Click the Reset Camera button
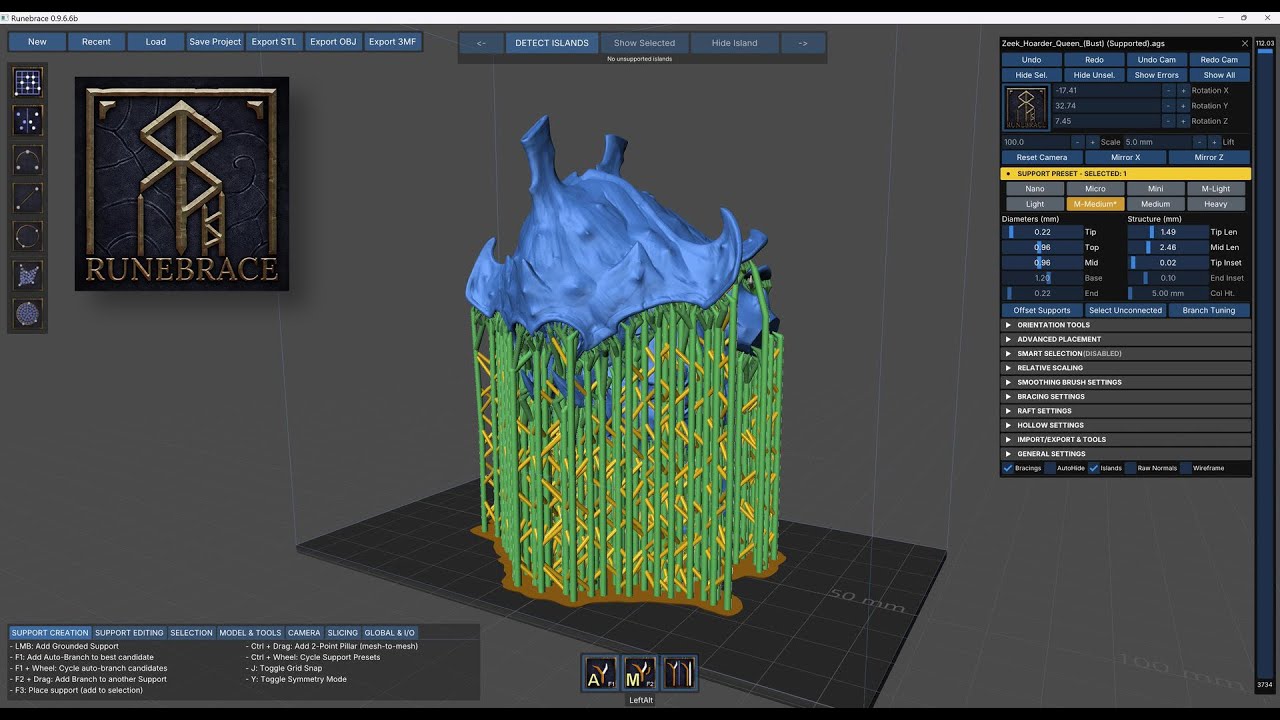Viewport: 1280px width, 720px height. tap(1042, 158)
